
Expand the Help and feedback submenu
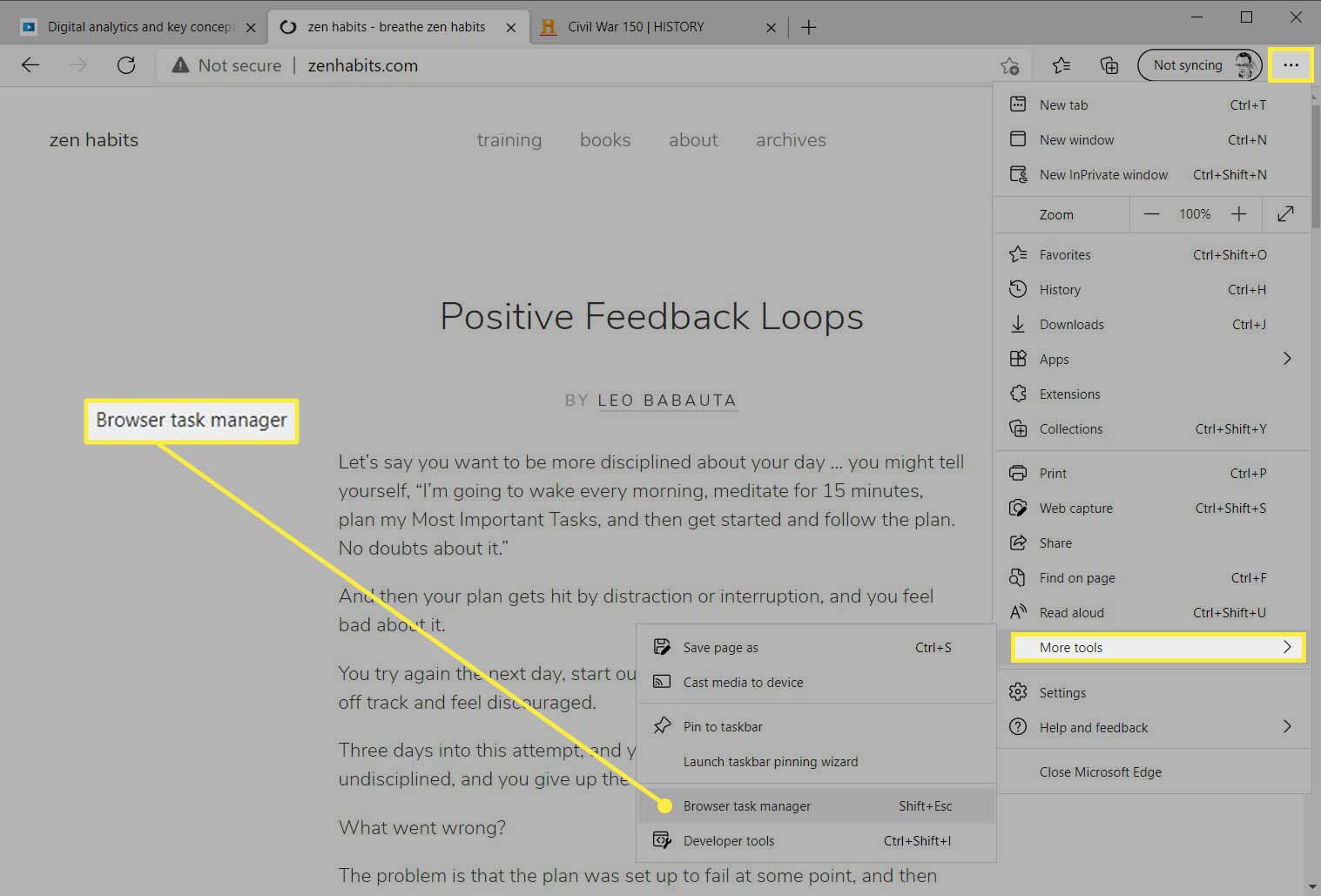[1151, 727]
